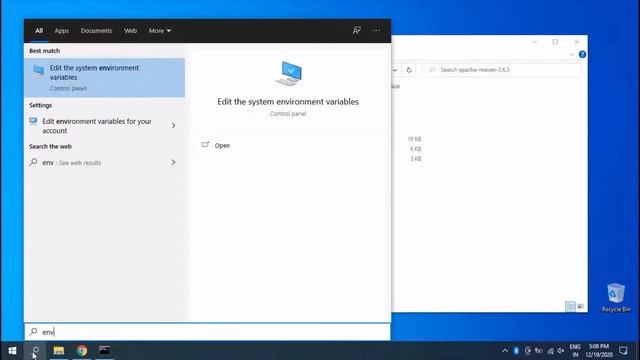
Task: Switch to the Documents search tab
Action: (96, 31)
